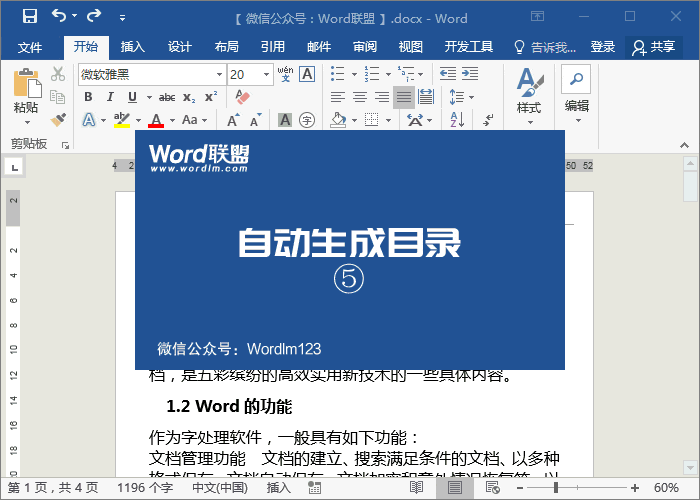Copy selection using the copy icon
The height and width of the screenshot is (500, 700).
[x=58, y=97]
